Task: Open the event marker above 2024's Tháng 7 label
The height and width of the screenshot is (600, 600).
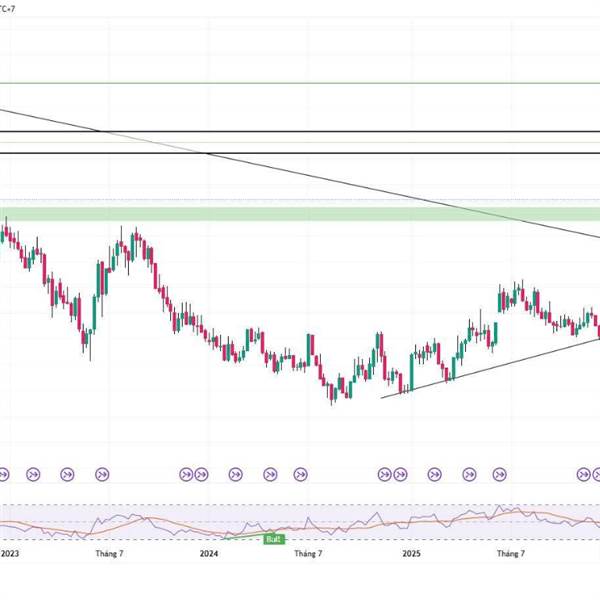Action: (x=300, y=474)
